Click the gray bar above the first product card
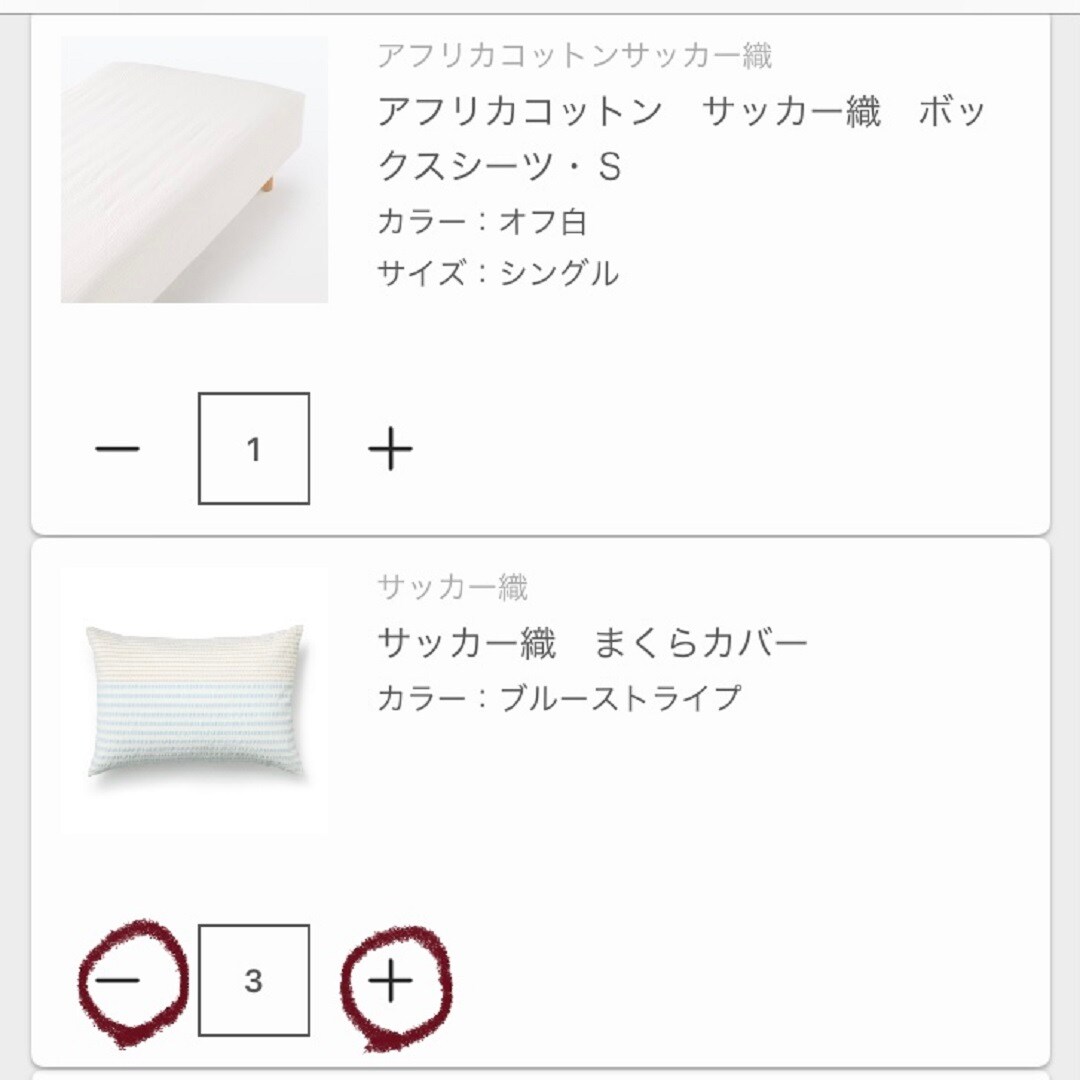The image size is (1080, 1080). pos(540,6)
